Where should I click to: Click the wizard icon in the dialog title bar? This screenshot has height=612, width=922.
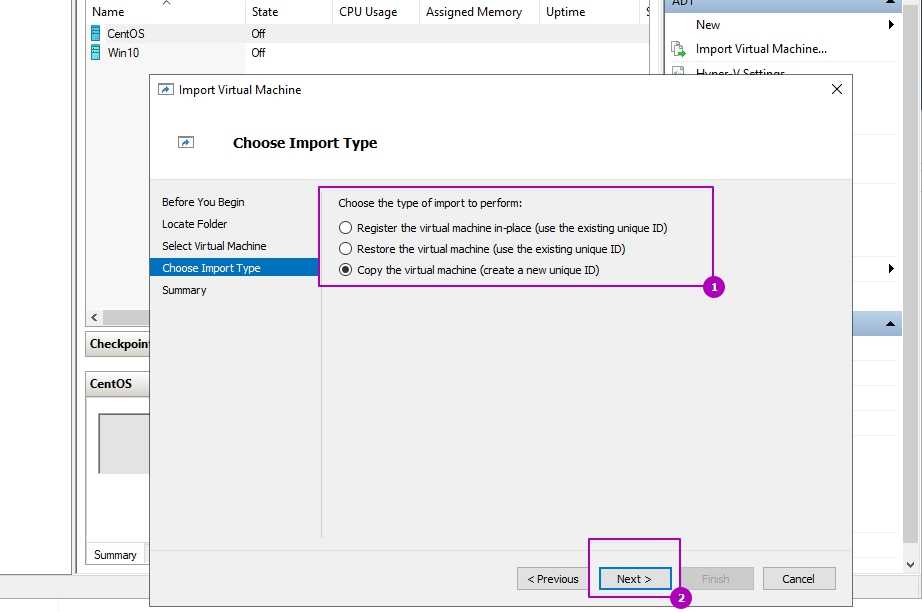click(166, 90)
